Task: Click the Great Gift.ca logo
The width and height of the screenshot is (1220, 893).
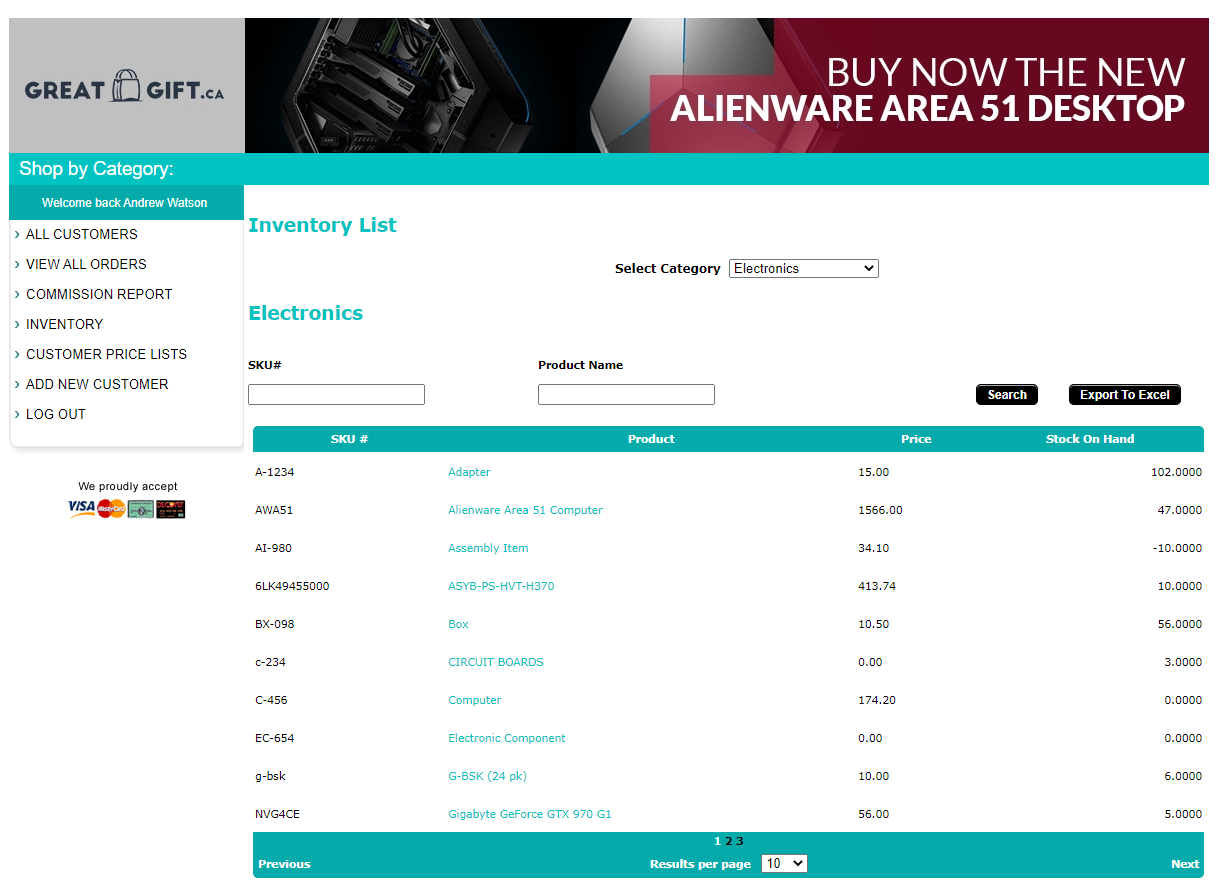Action: click(x=125, y=88)
